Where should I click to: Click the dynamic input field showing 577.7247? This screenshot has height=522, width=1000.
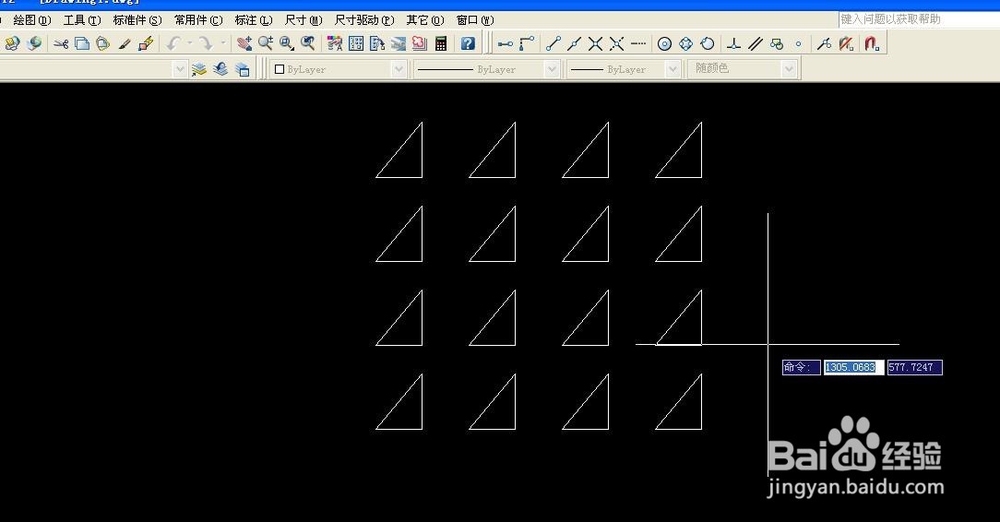[x=915, y=368]
